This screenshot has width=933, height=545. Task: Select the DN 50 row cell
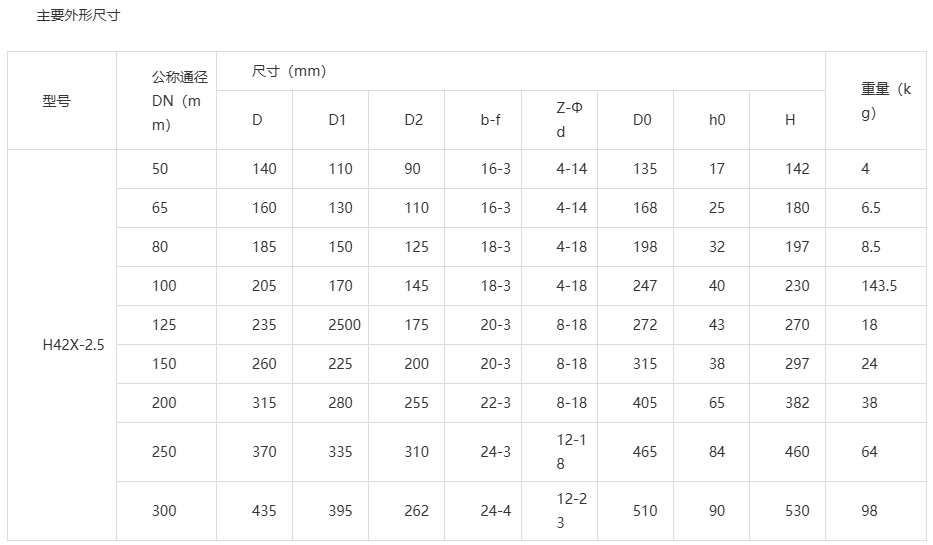point(167,169)
